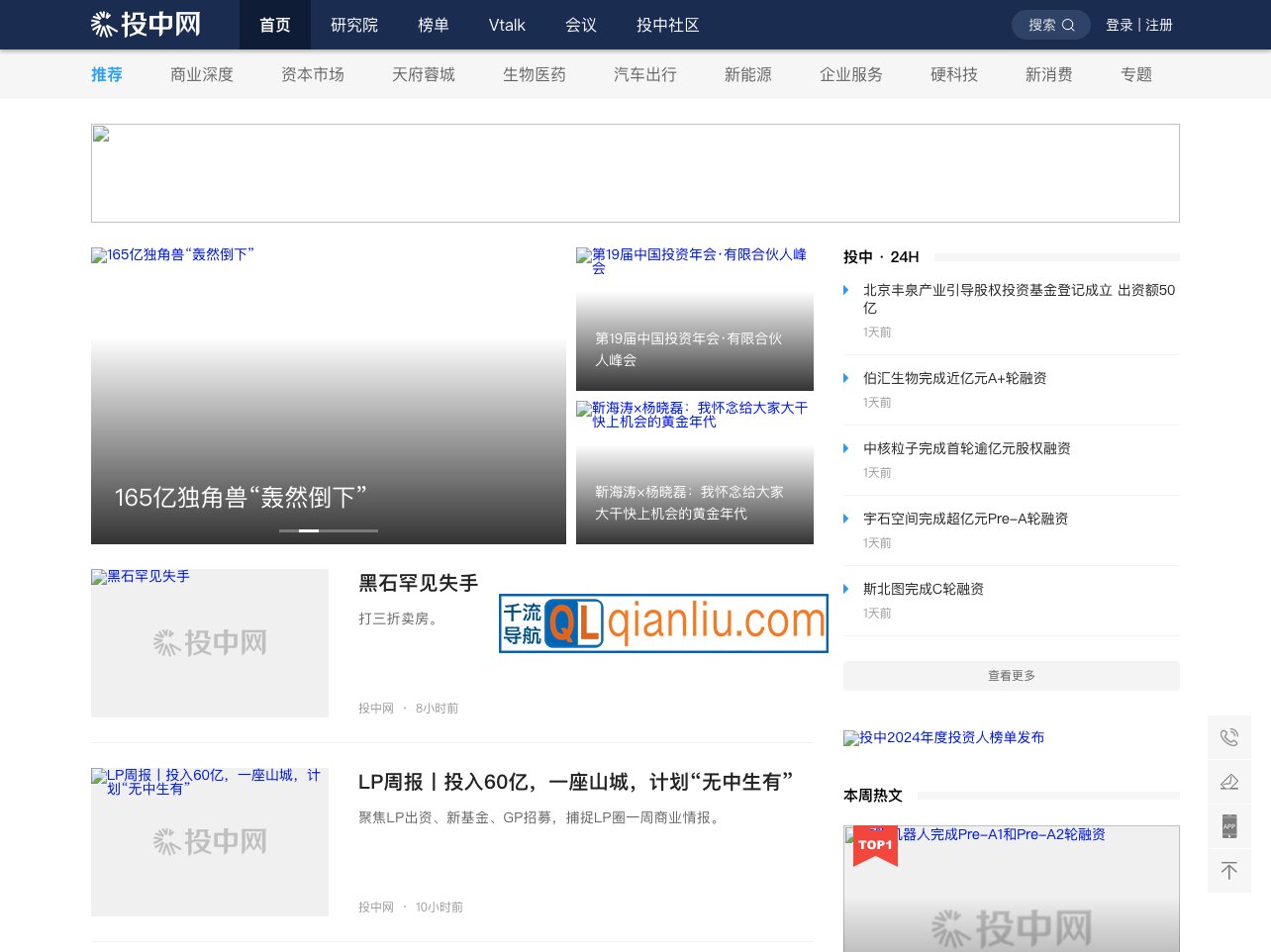
Task: Open the 投中社区 menu item
Action: click(x=667, y=25)
